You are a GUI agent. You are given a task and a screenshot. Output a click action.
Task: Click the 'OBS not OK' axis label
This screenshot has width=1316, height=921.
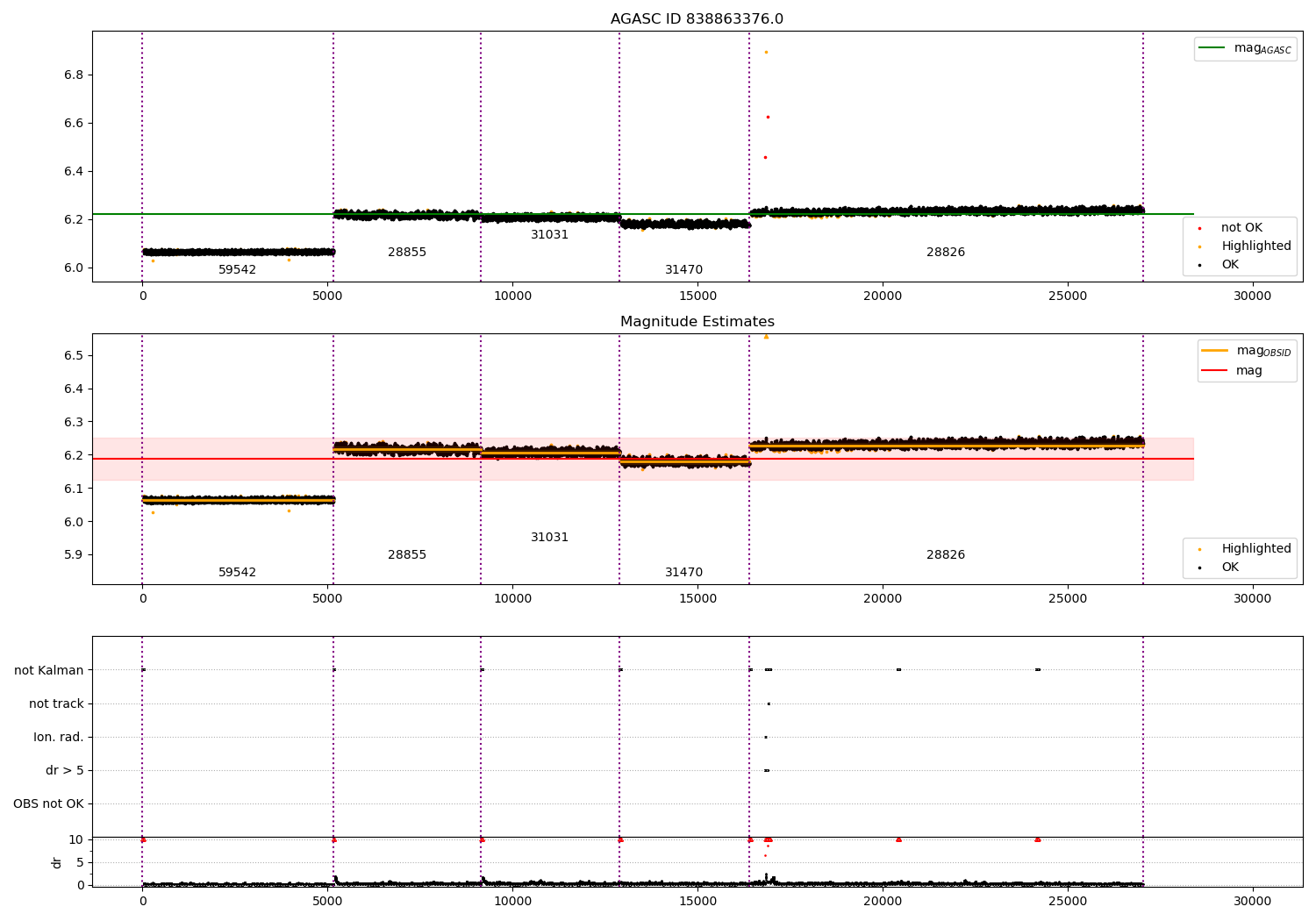(48, 804)
